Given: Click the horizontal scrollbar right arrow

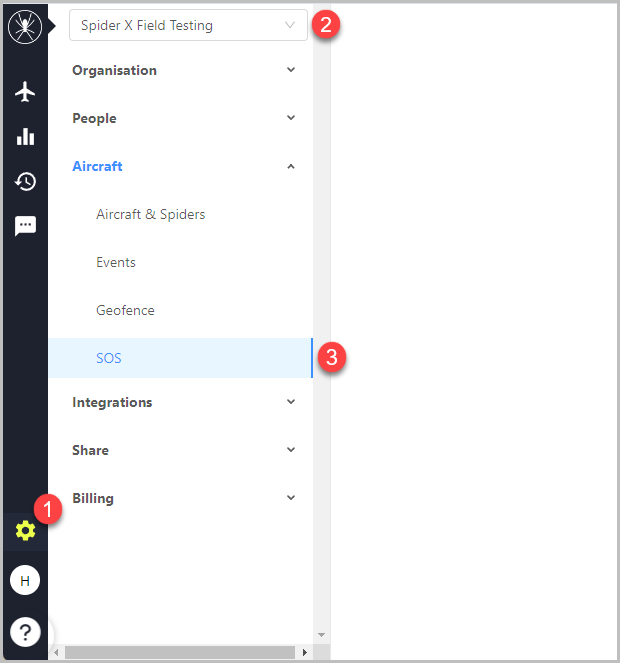Looking at the screenshot, I should (x=305, y=652).
